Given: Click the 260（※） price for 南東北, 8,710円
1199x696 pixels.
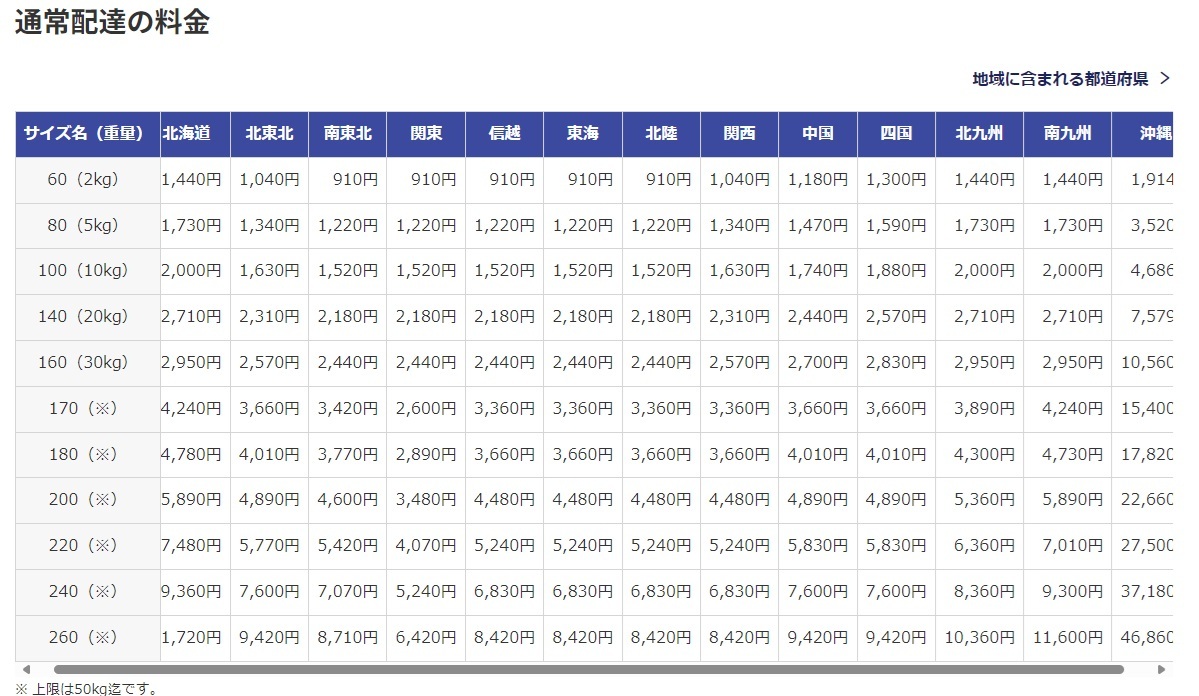Looking at the screenshot, I should (347, 637).
